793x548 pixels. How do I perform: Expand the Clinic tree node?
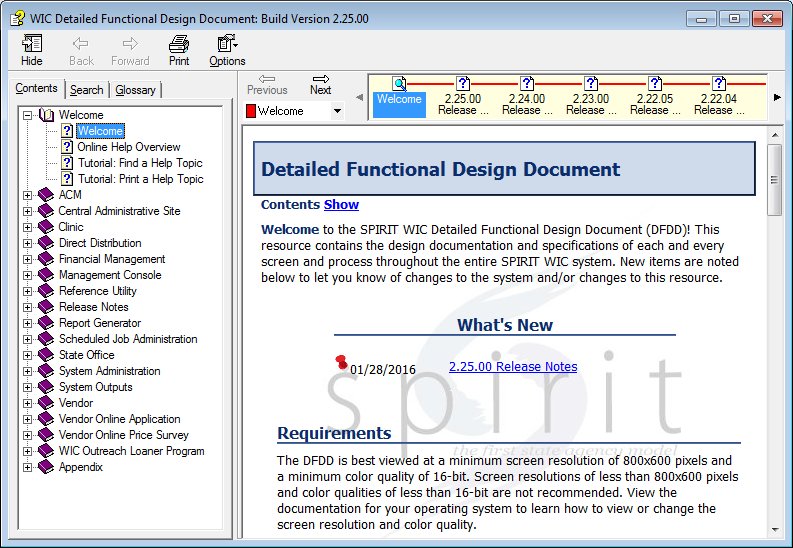click(x=28, y=227)
